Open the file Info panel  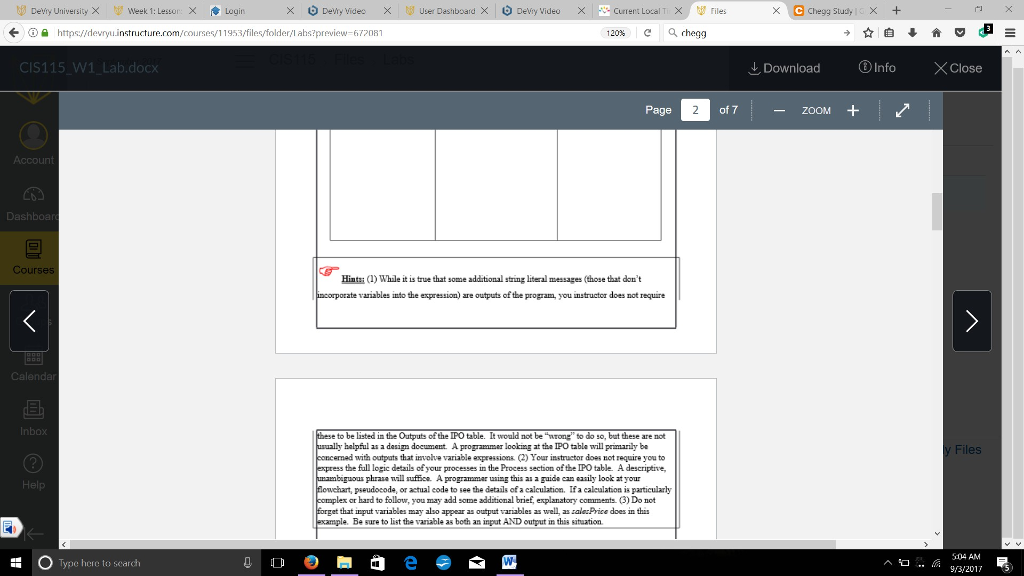click(x=877, y=68)
